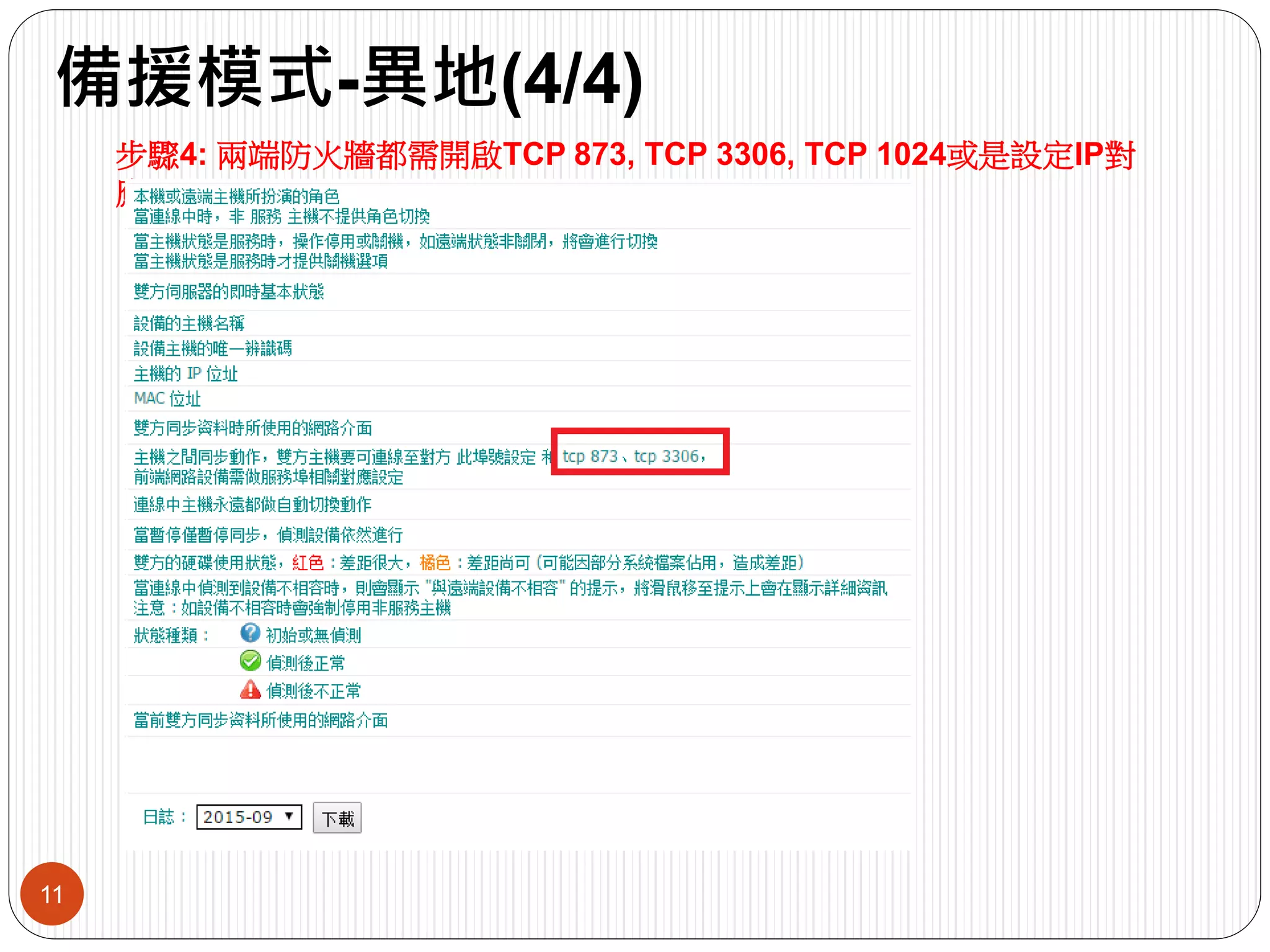Click the '日誌：' label
The width and height of the screenshot is (1270, 952).
(x=165, y=817)
